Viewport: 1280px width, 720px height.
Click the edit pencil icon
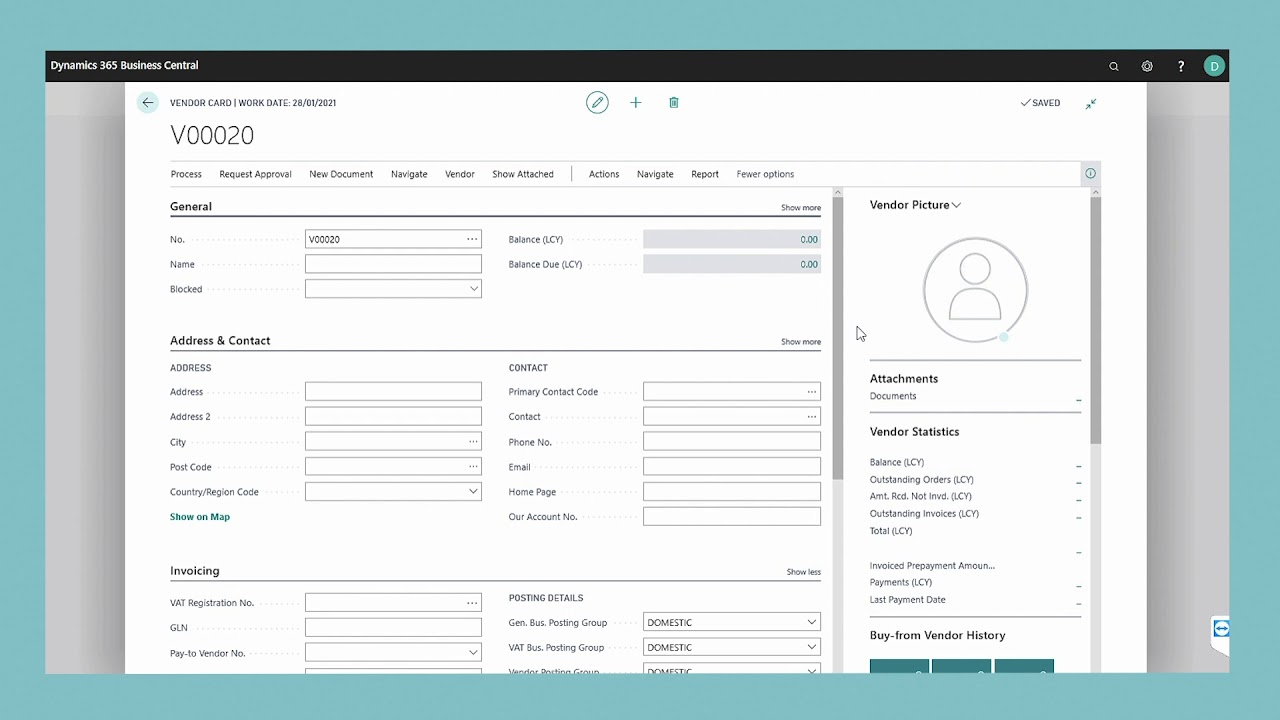(597, 102)
